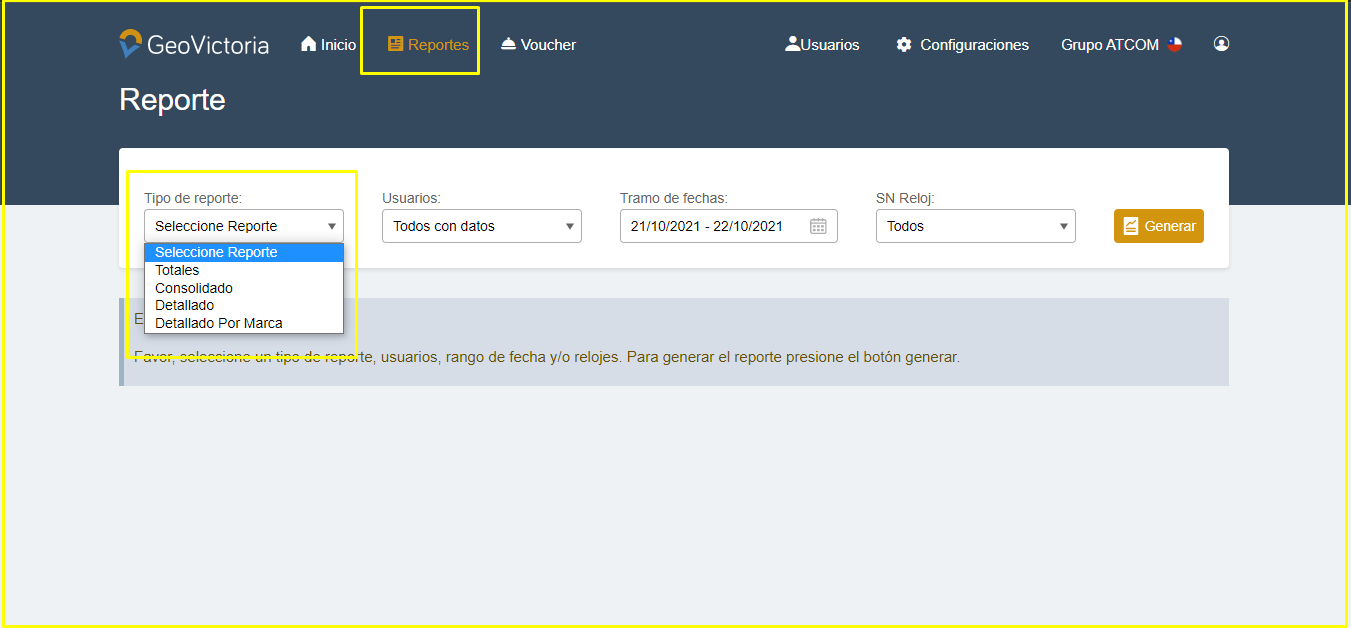The image size is (1351, 628).
Task: Expand the SN Reloj 'Todos' dropdown
Action: 975,226
